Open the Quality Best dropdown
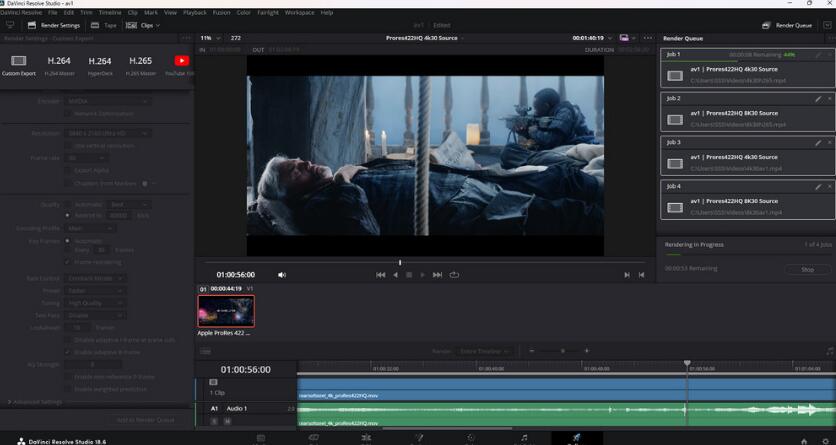Image resolution: width=836 pixels, height=445 pixels. point(127,205)
